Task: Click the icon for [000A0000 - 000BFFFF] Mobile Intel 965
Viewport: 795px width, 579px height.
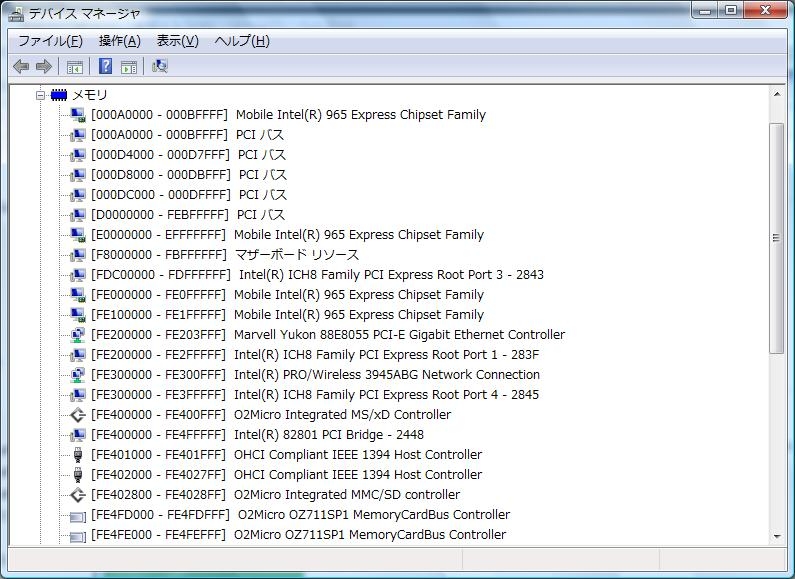Action: pyautogui.click(x=78, y=115)
